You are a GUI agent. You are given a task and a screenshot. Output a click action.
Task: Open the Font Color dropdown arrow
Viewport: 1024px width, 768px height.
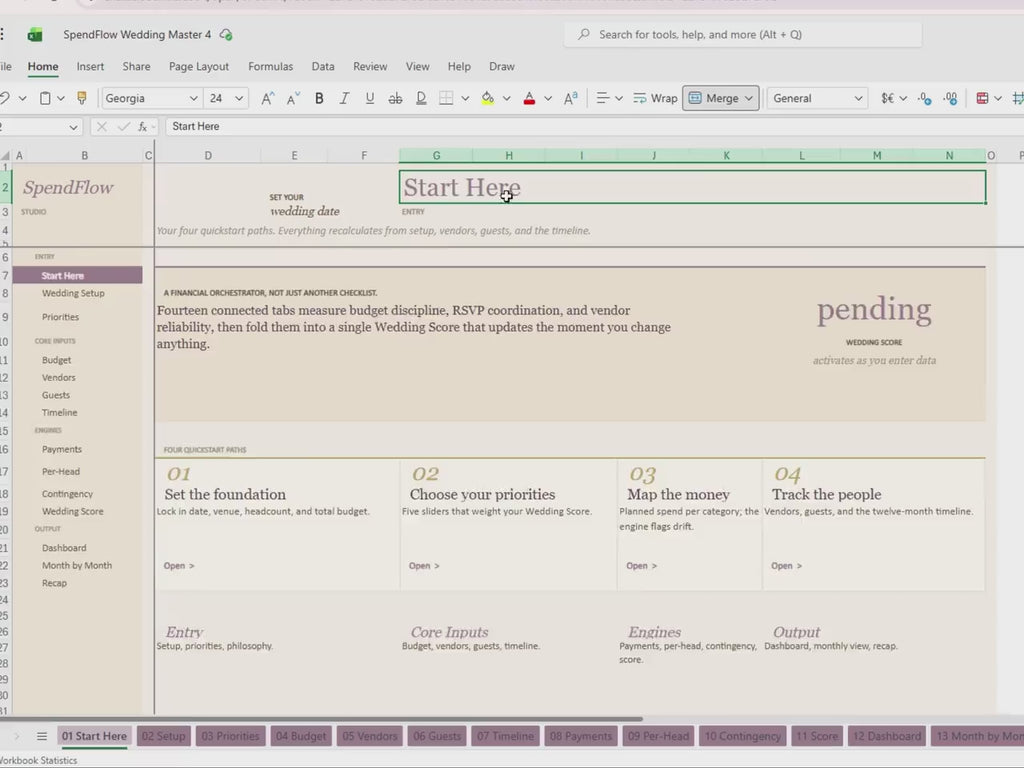coord(548,99)
